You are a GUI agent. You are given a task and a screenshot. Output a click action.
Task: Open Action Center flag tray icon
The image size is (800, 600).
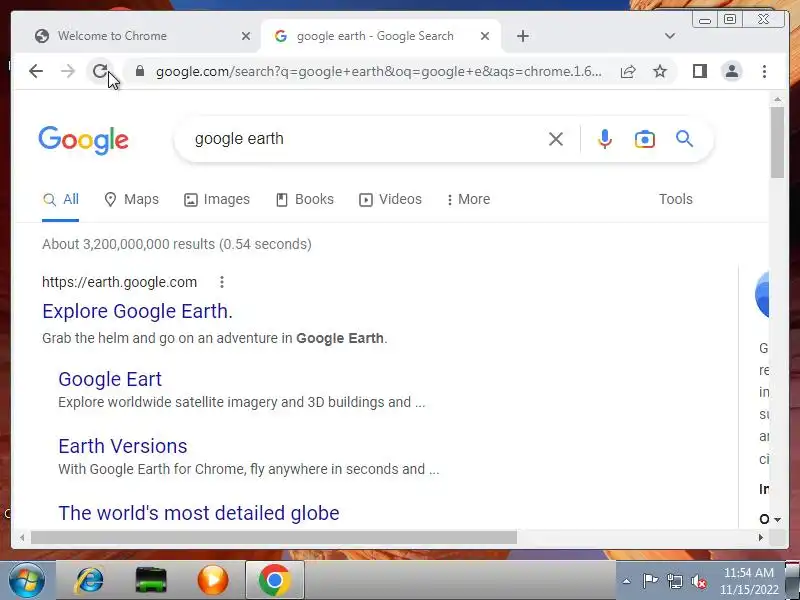(x=650, y=581)
